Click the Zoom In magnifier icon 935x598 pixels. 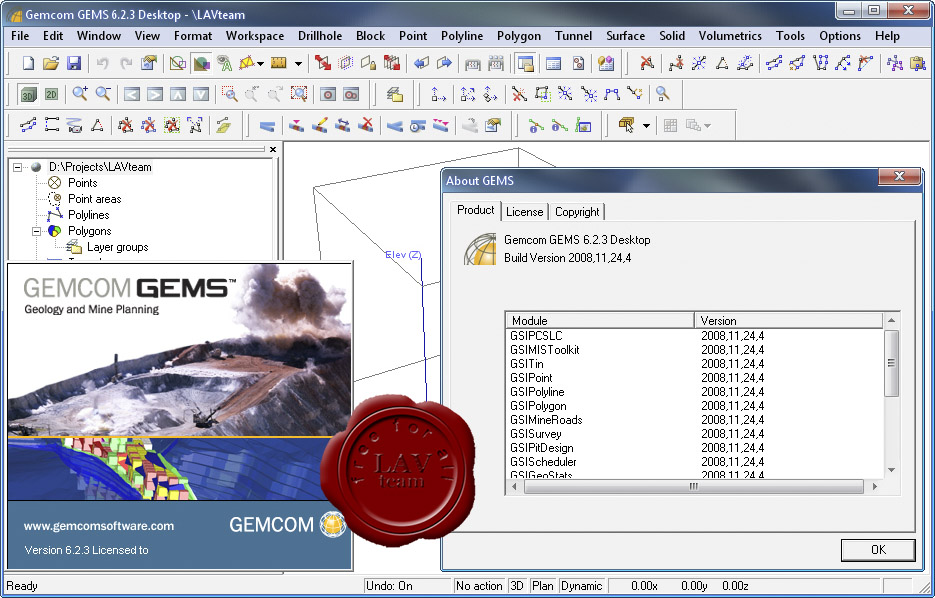click(80, 94)
